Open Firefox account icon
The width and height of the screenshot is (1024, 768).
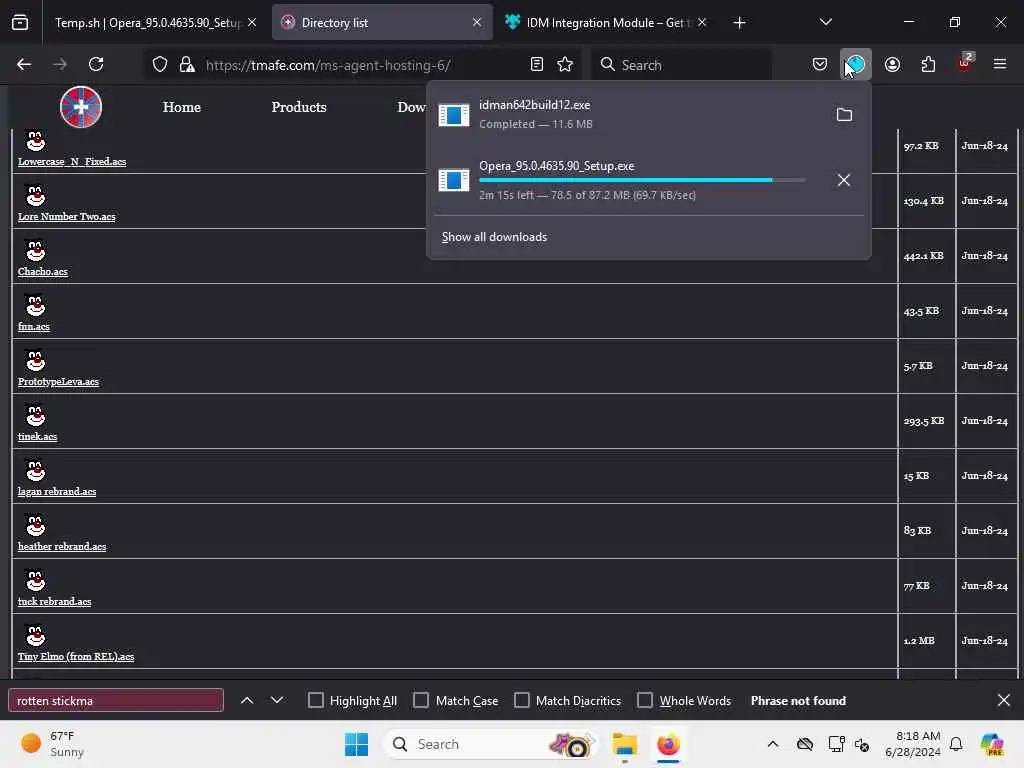[892, 65]
